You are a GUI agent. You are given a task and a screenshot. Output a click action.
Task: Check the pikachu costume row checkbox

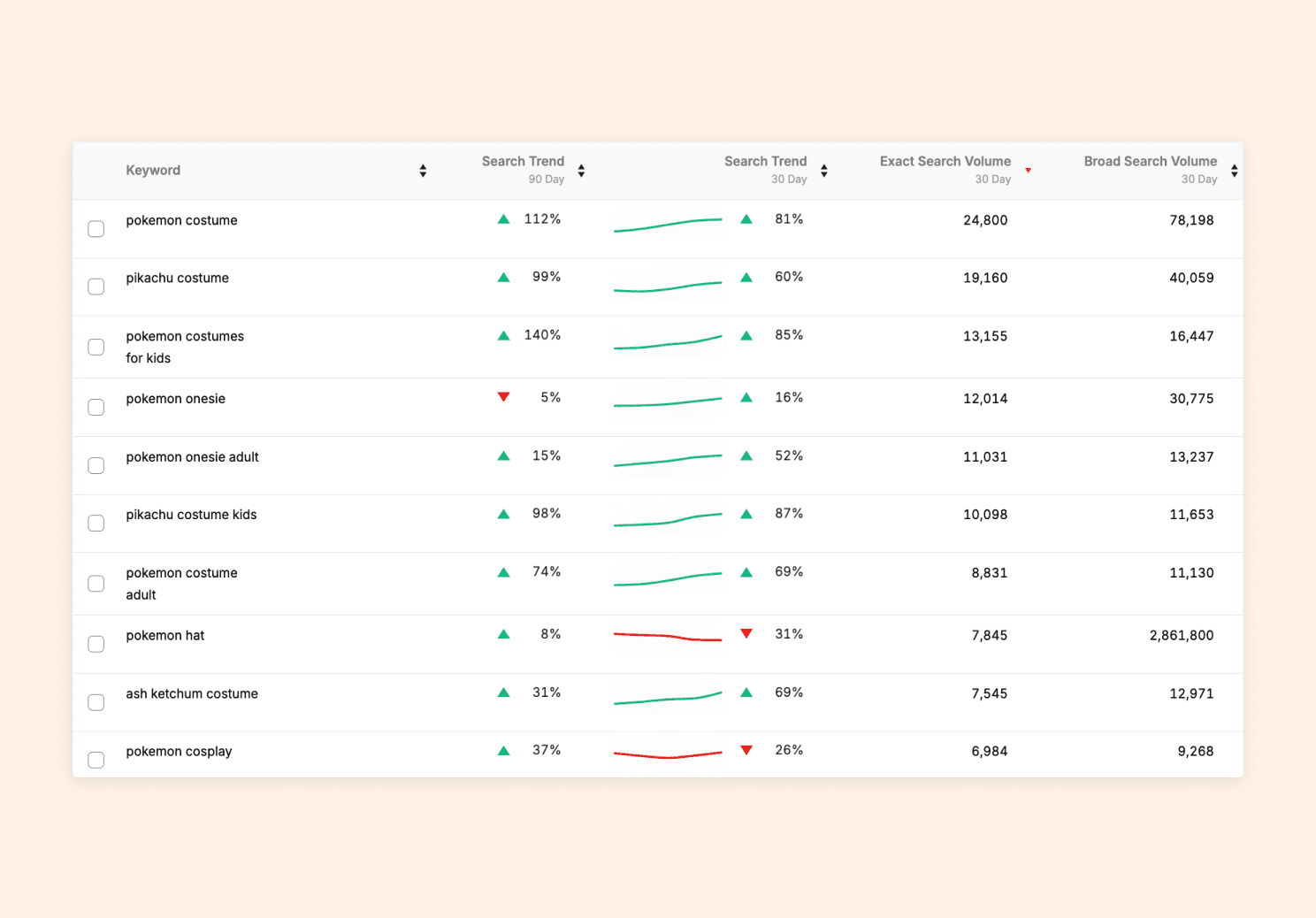pos(96,287)
